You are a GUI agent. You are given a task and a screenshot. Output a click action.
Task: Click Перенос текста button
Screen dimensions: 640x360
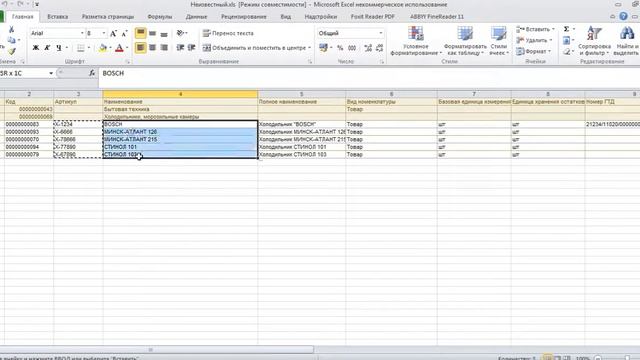pos(228,33)
